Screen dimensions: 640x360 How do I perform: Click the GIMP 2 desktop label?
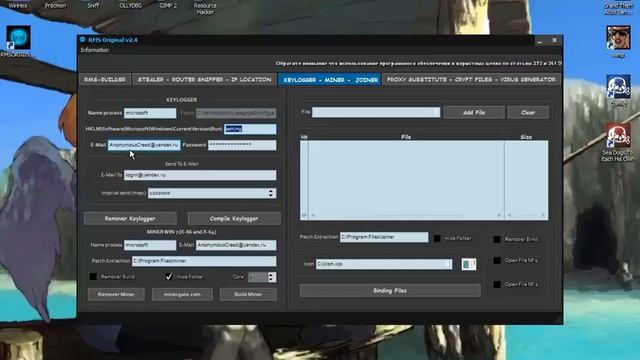[x=168, y=5]
